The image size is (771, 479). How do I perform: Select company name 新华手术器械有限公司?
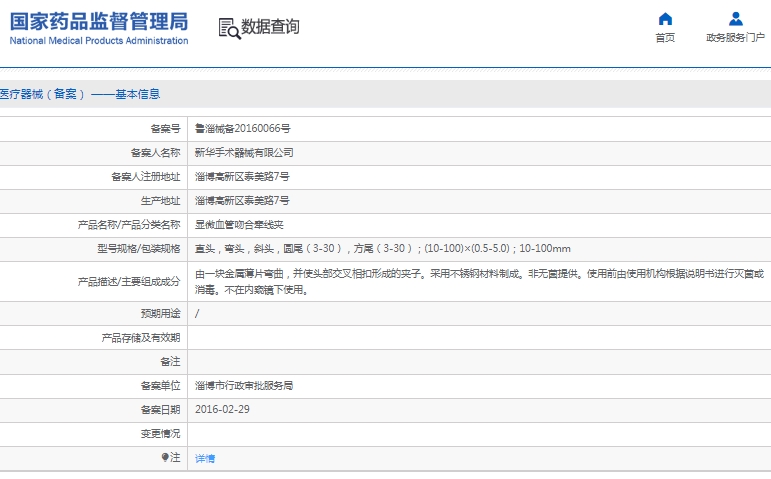click(x=244, y=152)
